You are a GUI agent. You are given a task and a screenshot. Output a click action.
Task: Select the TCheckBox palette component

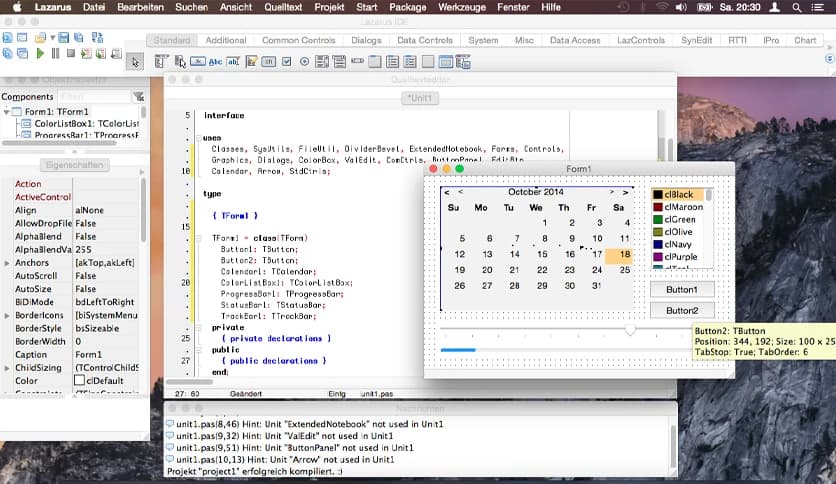pyautogui.click(x=287, y=62)
